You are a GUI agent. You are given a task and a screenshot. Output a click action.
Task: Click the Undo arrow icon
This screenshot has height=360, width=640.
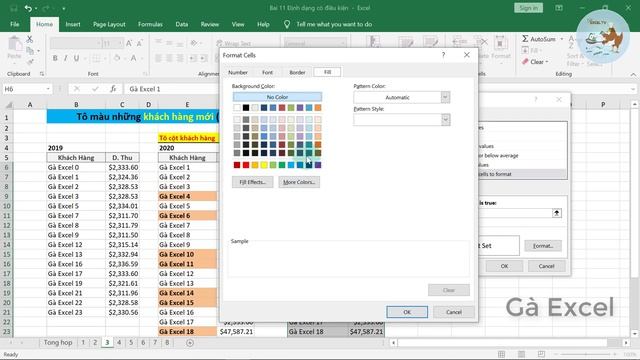pyautogui.click(x=28, y=8)
